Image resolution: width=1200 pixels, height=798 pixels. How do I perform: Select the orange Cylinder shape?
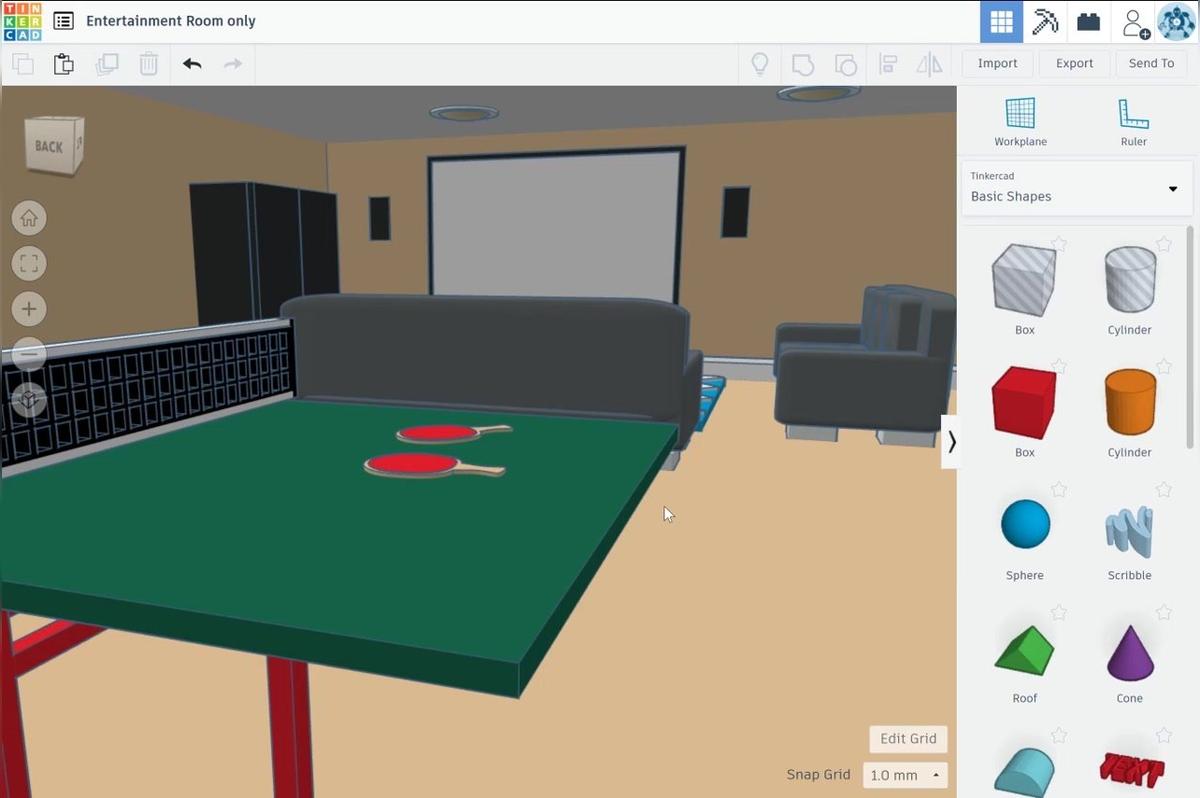[1130, 403]
